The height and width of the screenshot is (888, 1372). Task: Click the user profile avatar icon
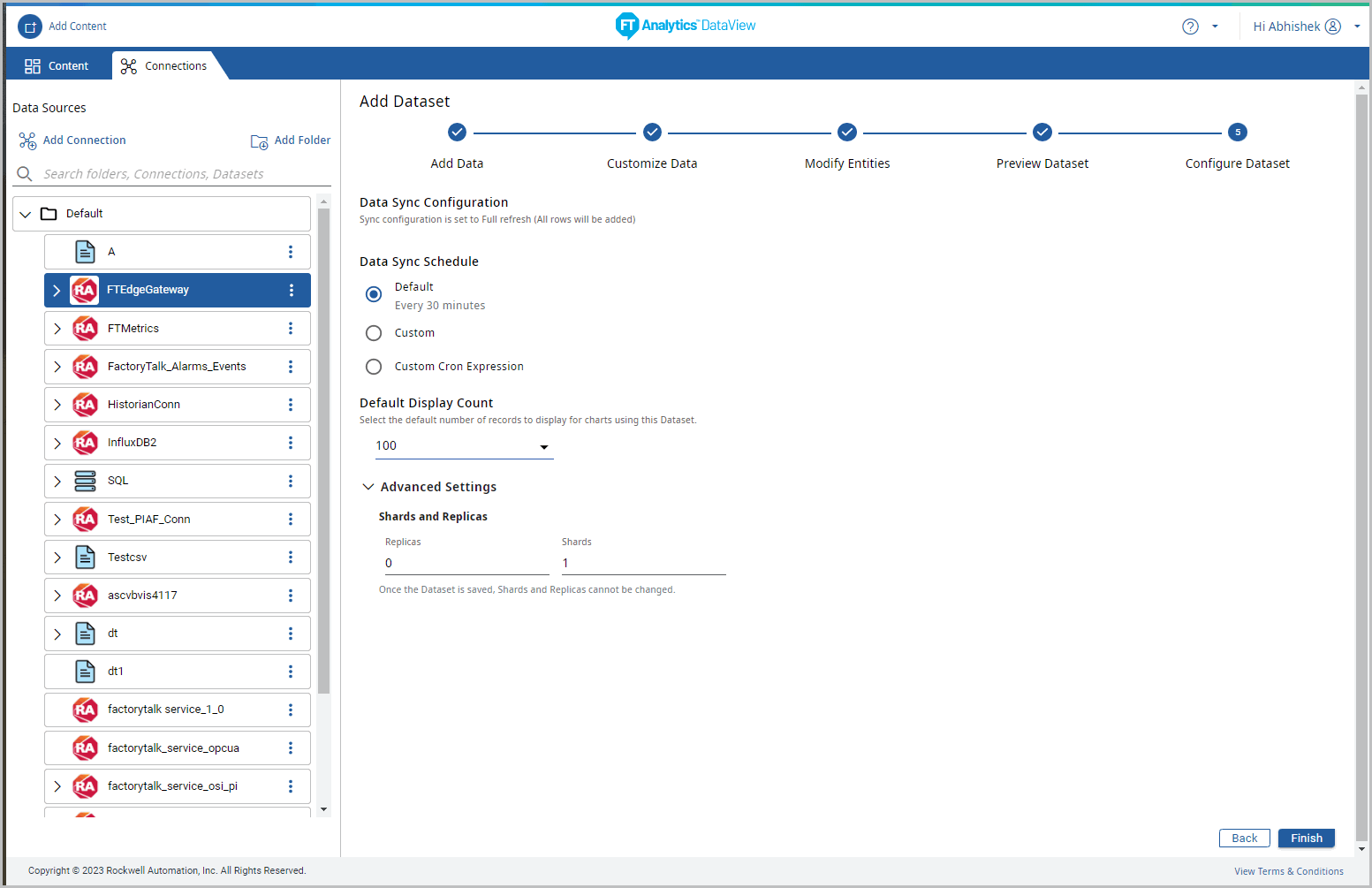click(x=1332, y=27)
